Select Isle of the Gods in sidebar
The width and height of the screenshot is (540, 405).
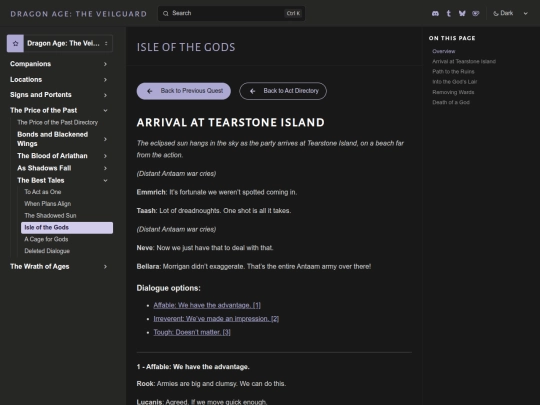(67, 228)
